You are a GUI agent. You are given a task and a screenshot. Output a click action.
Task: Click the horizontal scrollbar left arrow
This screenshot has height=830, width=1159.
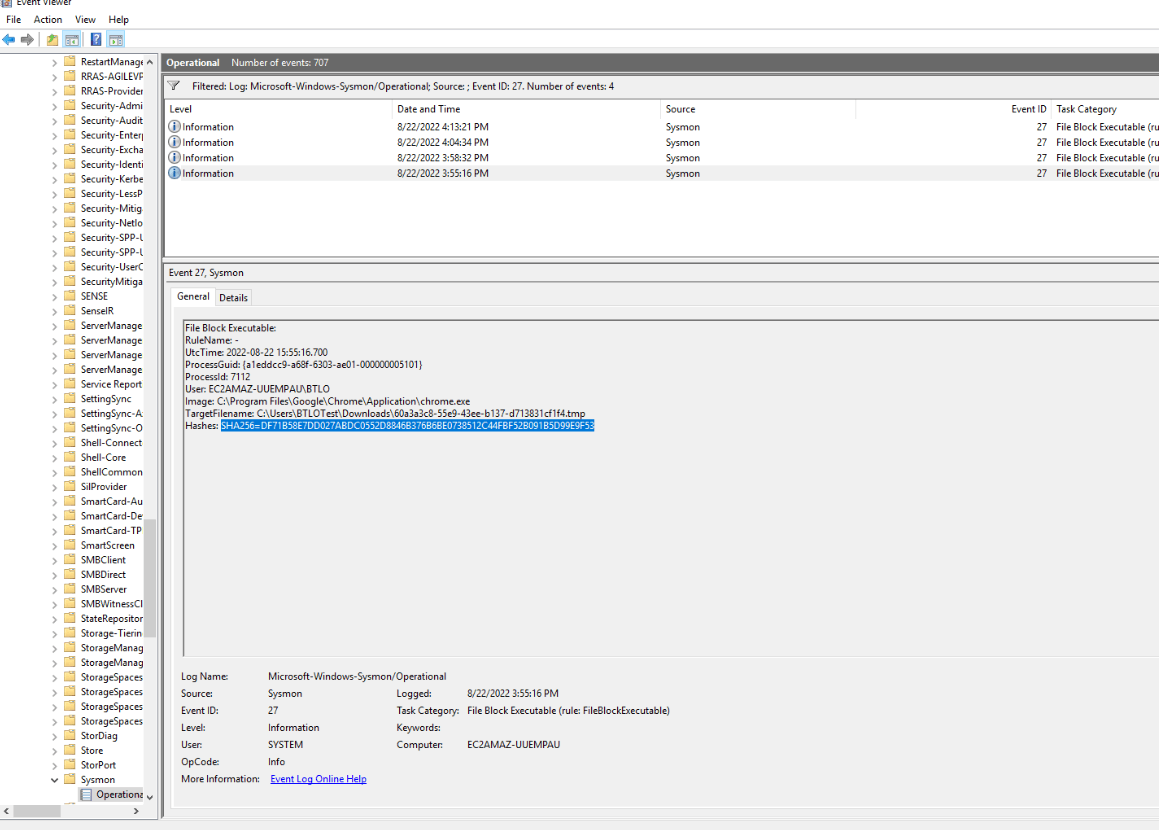(x=7, y=811)
